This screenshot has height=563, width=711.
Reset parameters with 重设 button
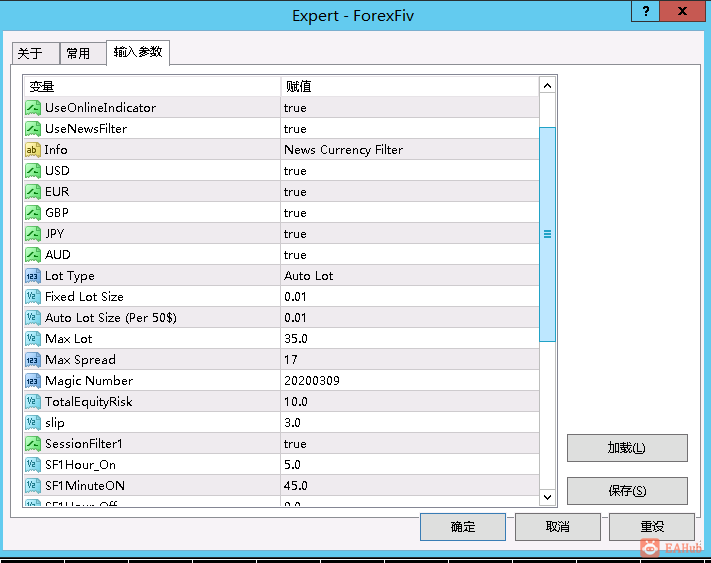(652, 527)
